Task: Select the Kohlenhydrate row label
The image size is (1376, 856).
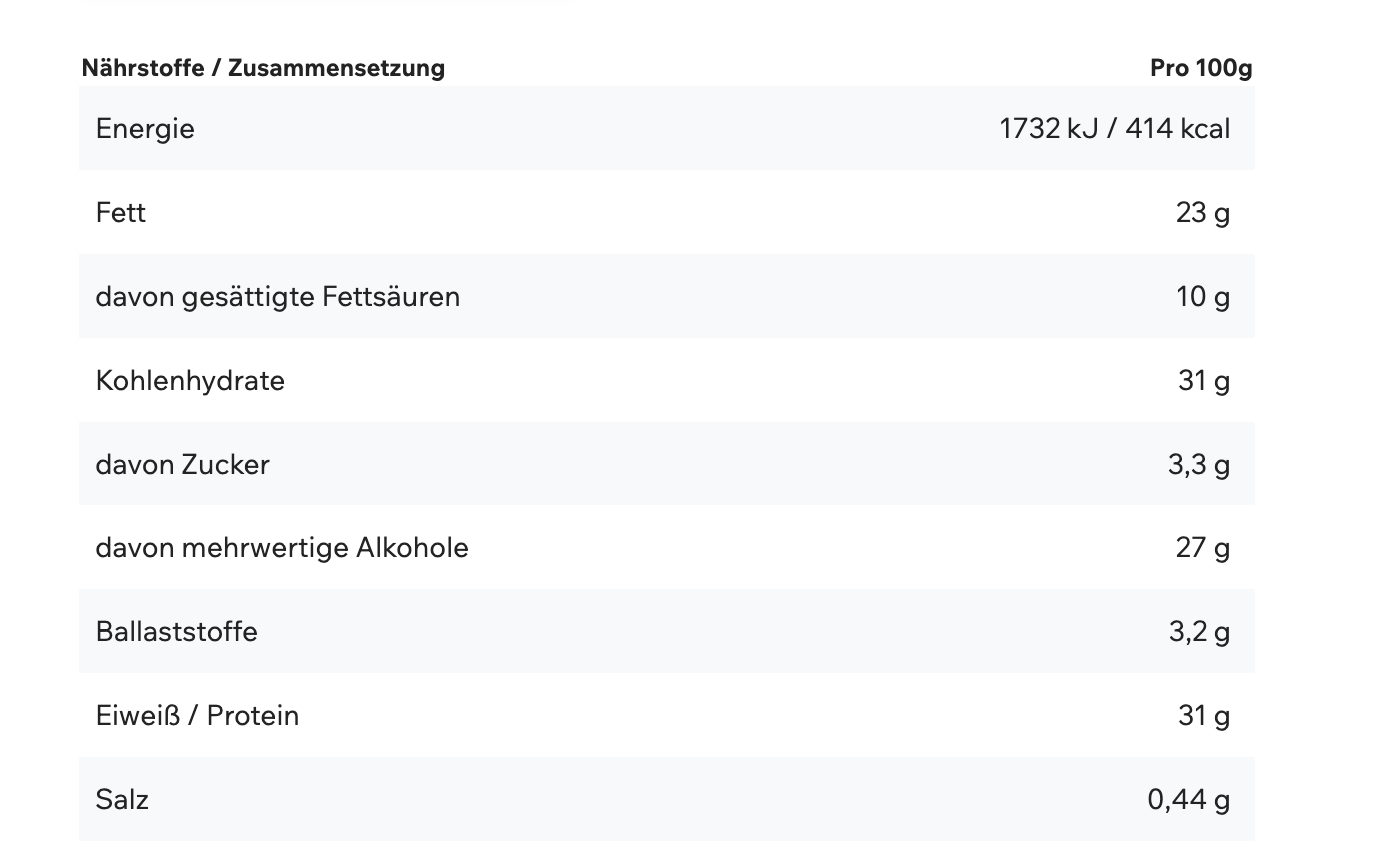Action: click(x=190, y=381)
